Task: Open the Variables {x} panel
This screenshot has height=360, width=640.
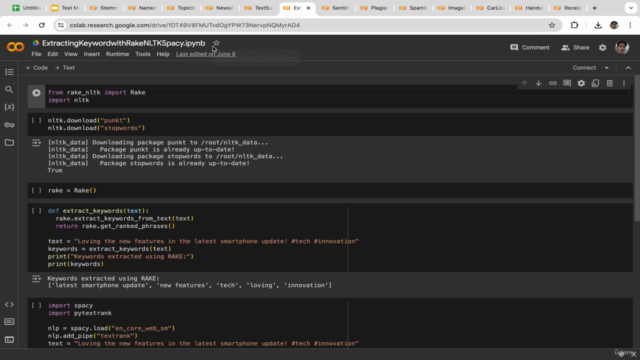Action: click(9, 107)
